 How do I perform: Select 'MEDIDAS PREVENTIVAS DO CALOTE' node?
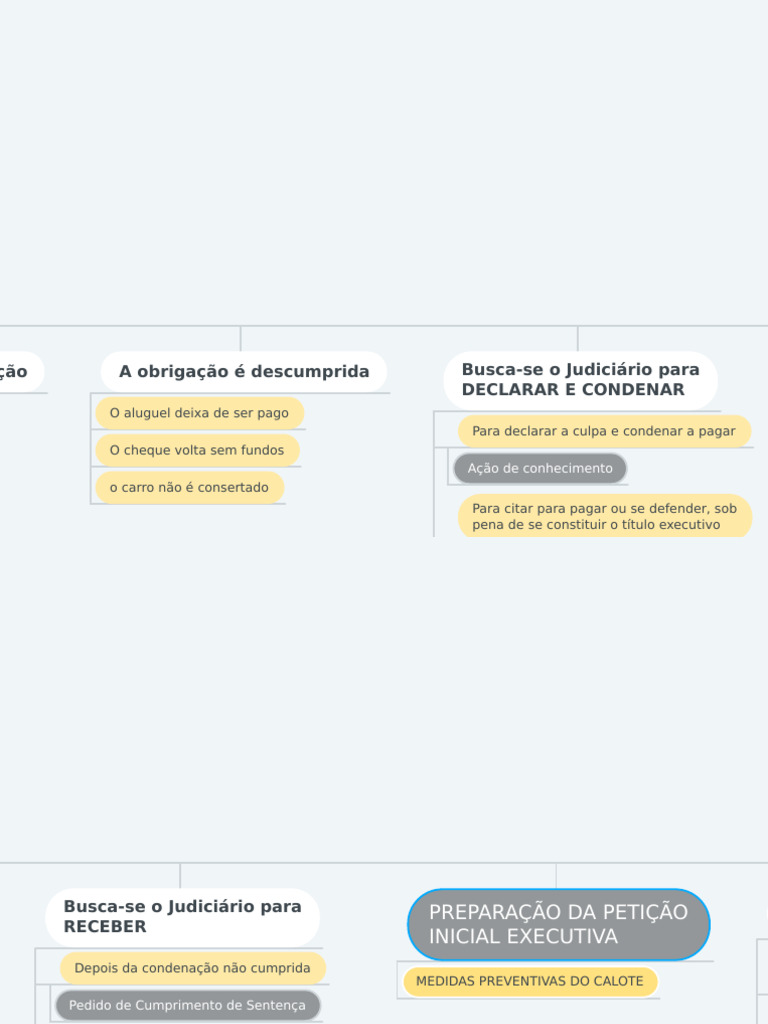click(530, 982)
